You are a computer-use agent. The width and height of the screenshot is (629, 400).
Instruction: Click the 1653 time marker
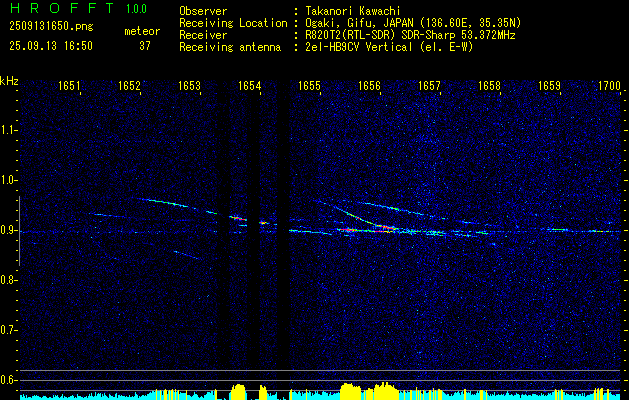(189, 86)
